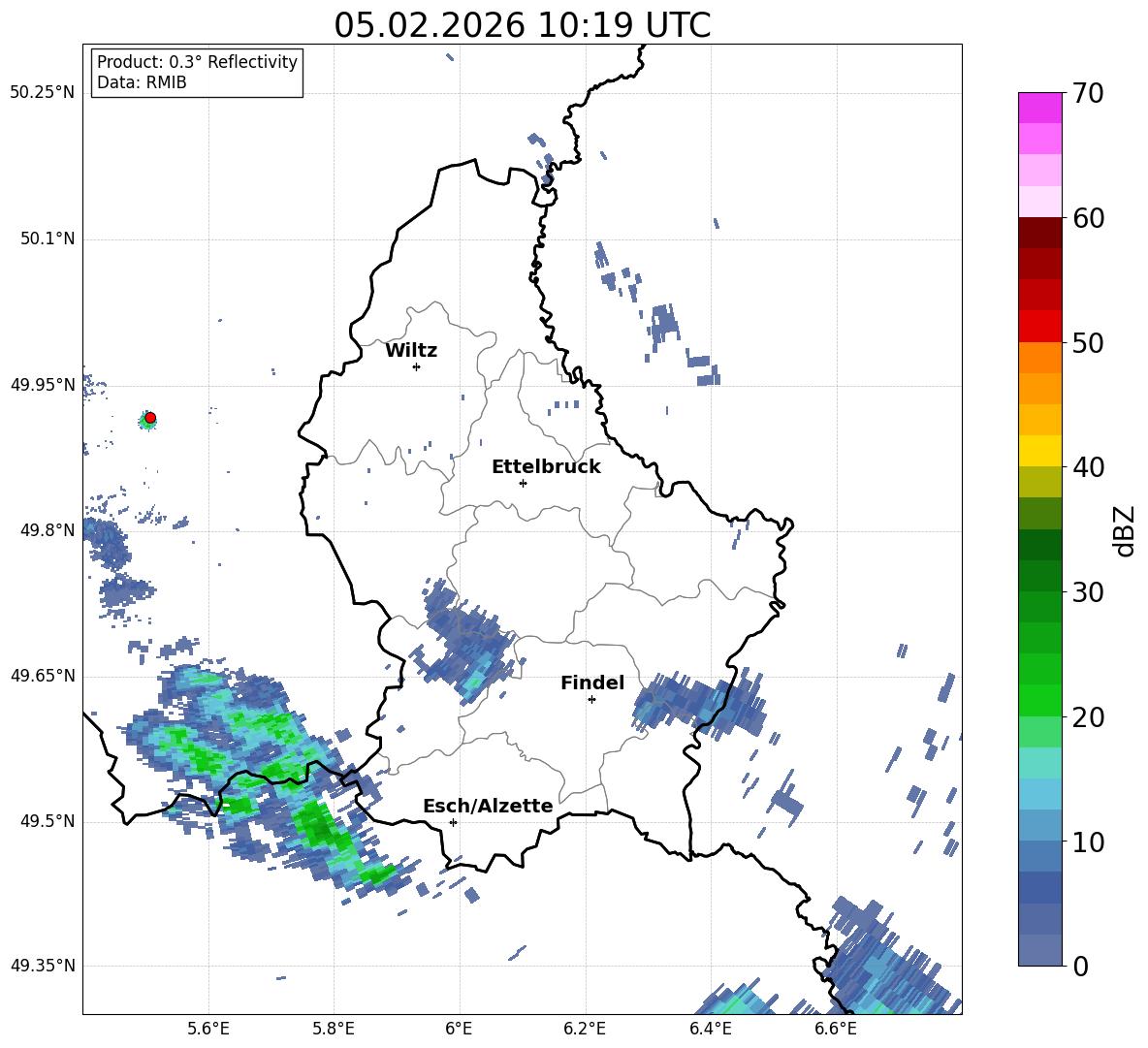Select the Ettelbruck label
This screenshot has width=1148, height=1048.
click(x=546, y=467)
